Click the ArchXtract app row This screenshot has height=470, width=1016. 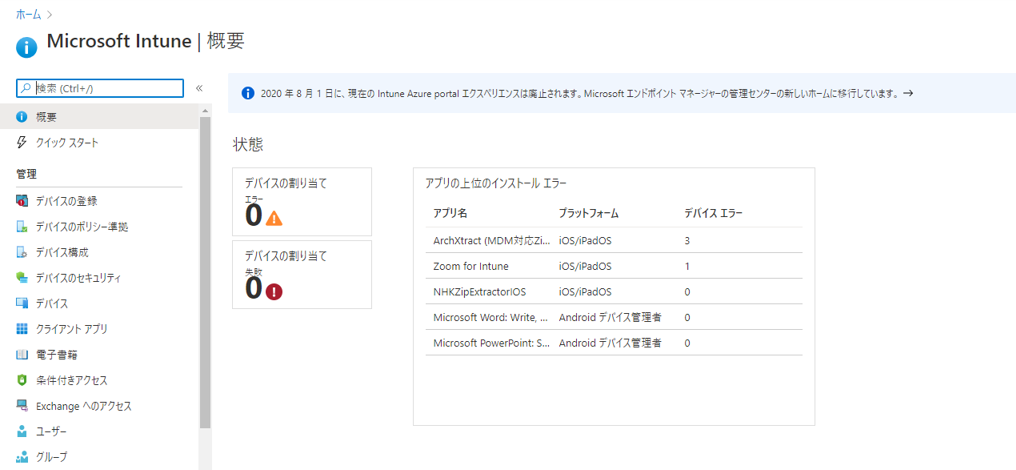point(490,240)
